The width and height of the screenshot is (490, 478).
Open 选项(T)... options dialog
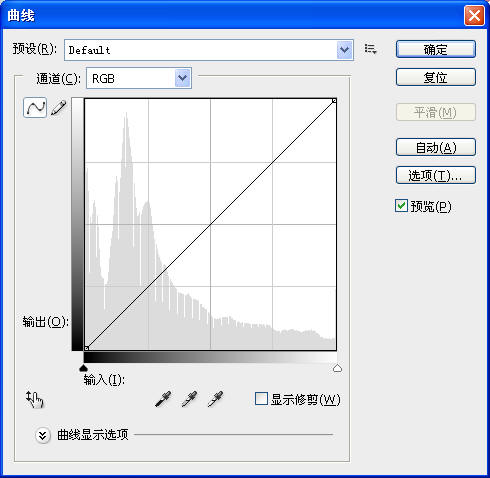436,175
